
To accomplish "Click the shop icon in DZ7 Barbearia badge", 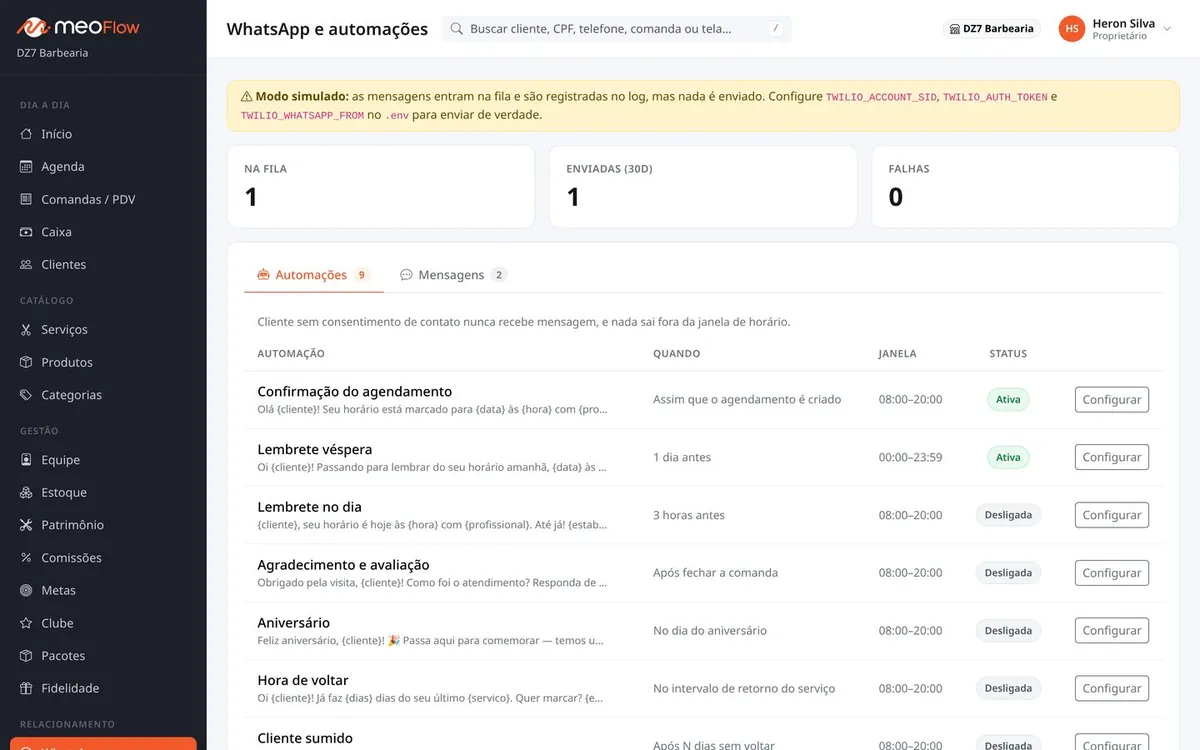I will click(x=954, y=29).
